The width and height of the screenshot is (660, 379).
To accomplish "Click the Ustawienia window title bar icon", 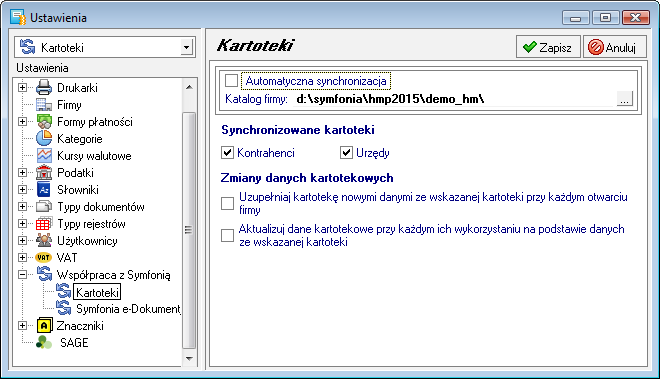I will [x=18, y=18].
